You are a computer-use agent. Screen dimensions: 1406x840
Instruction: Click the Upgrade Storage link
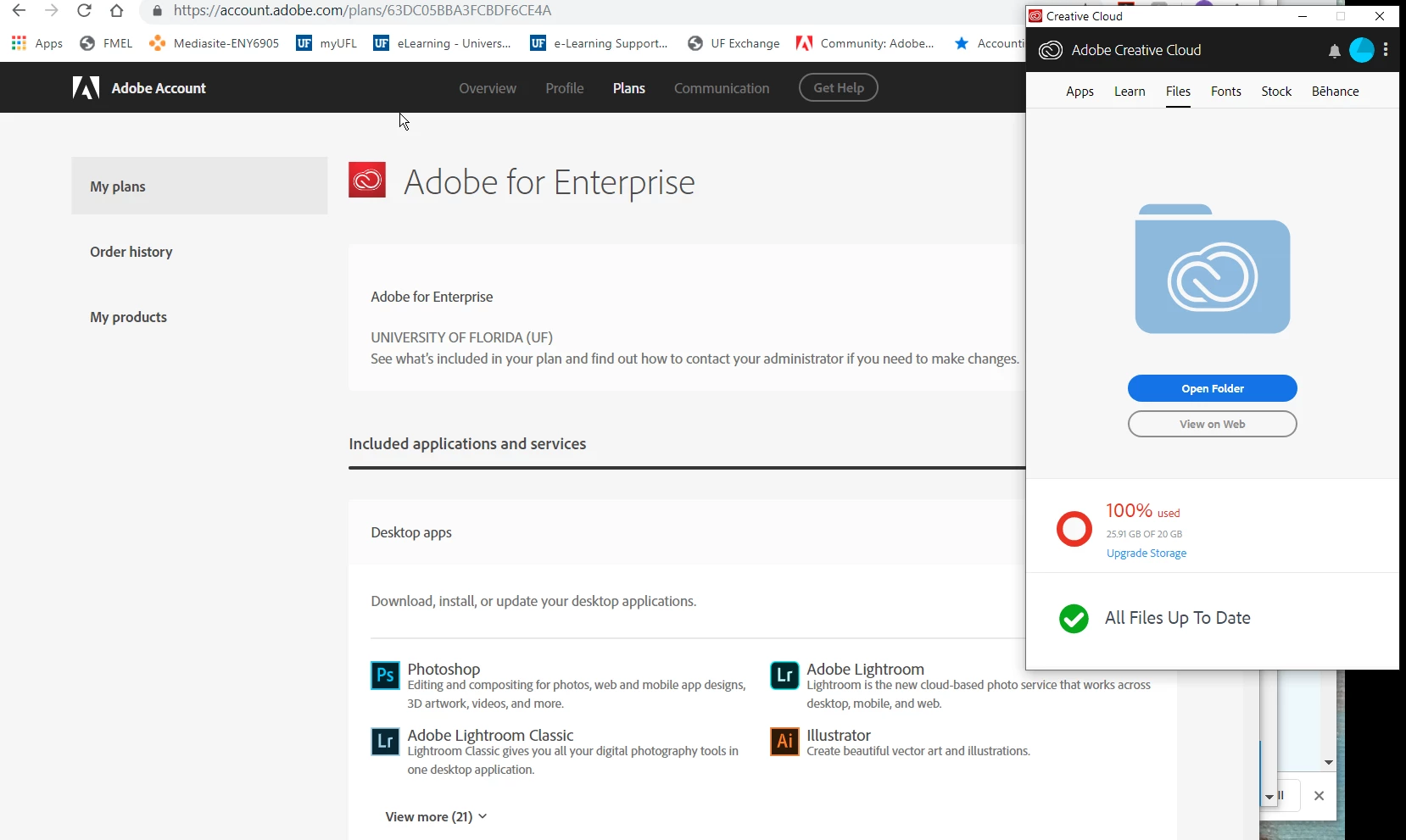(1147, 554)
